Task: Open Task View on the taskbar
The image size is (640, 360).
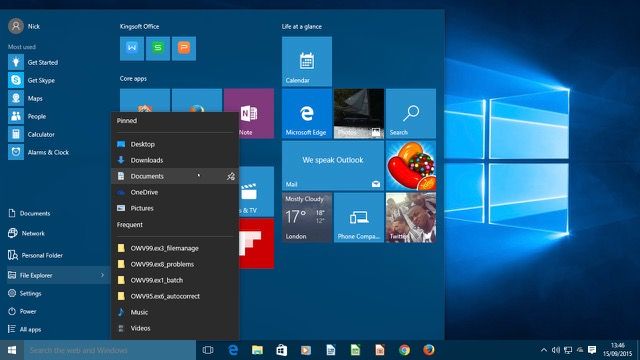Action: (208, 350)
